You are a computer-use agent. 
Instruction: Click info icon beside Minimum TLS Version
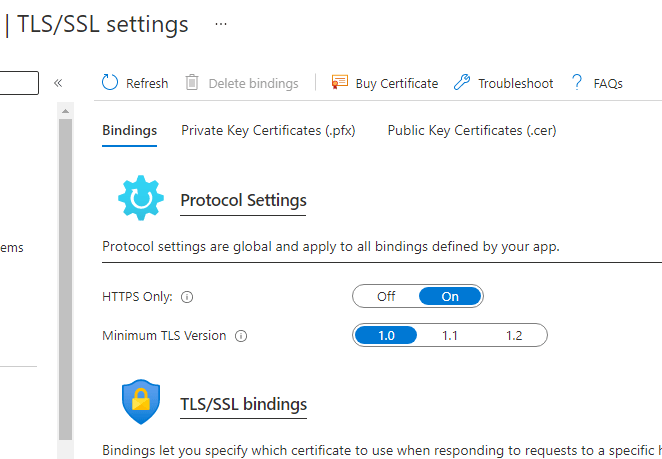click(241, 336)
